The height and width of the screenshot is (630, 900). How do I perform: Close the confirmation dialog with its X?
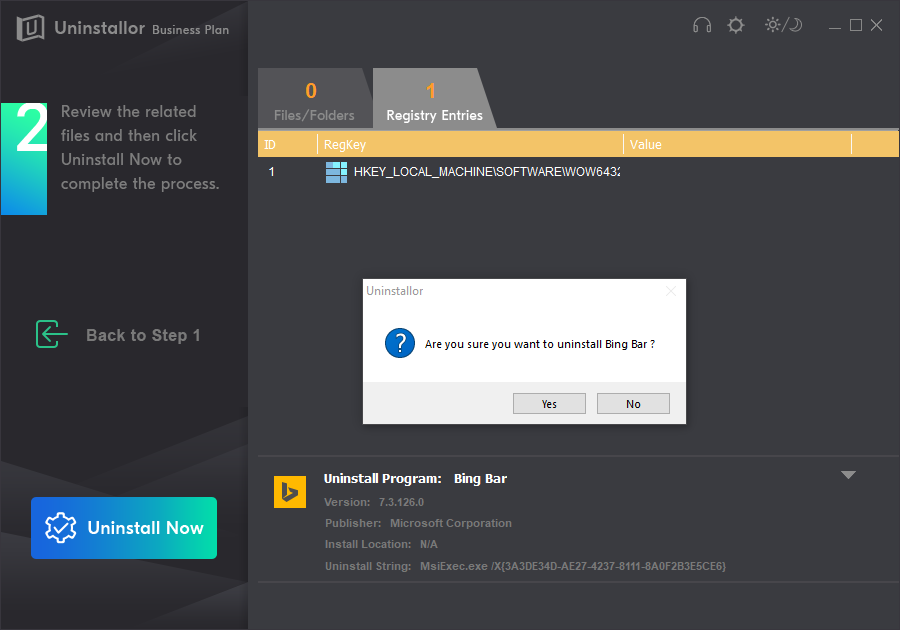click(670, 291)
